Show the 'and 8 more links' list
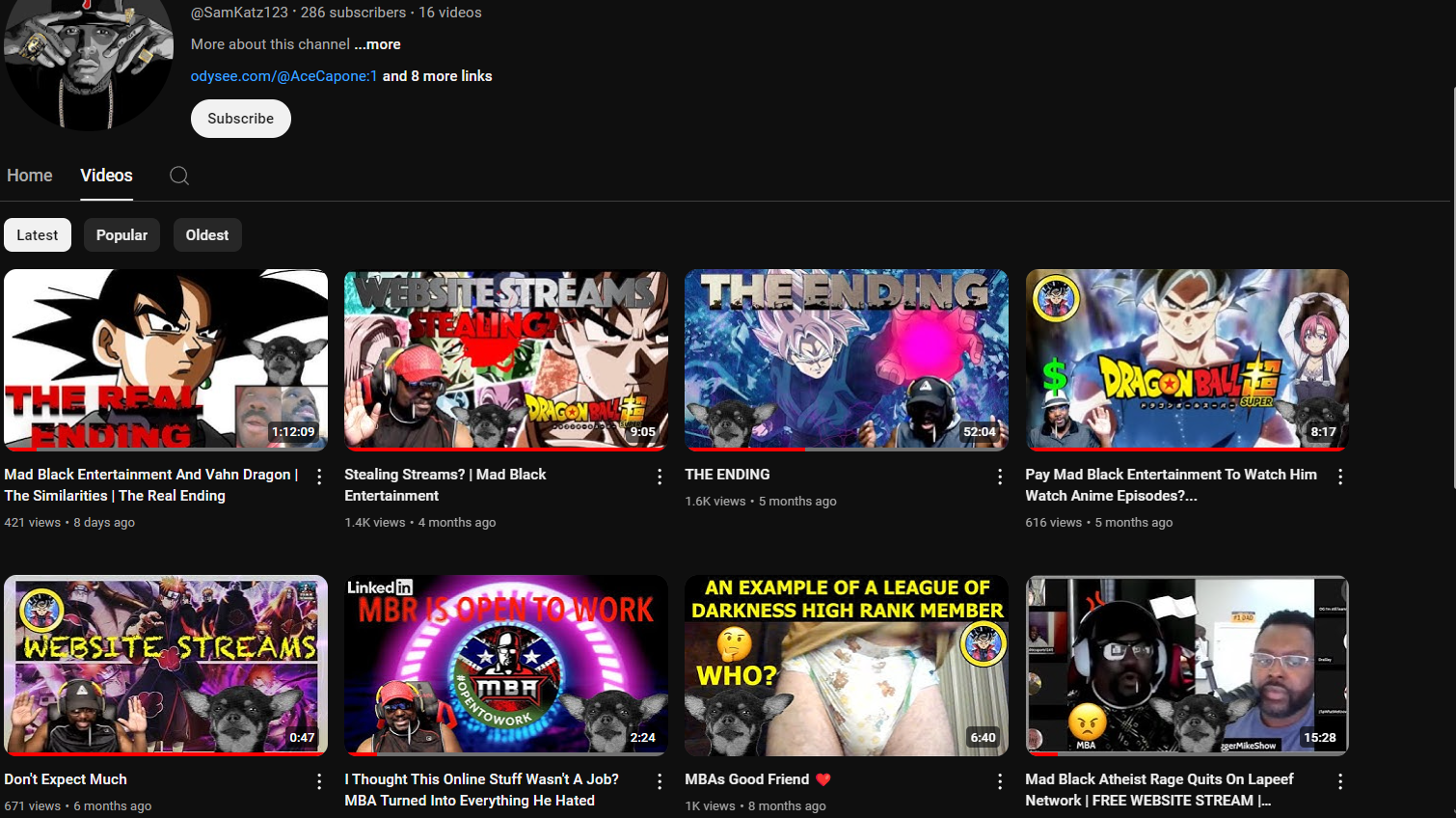1456x818 pixels. [437, 76]
